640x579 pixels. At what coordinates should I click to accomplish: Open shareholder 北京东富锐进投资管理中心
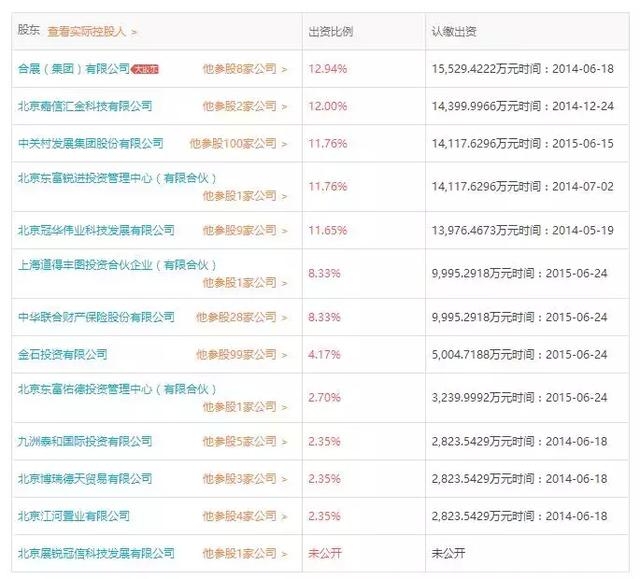[117, 178]
